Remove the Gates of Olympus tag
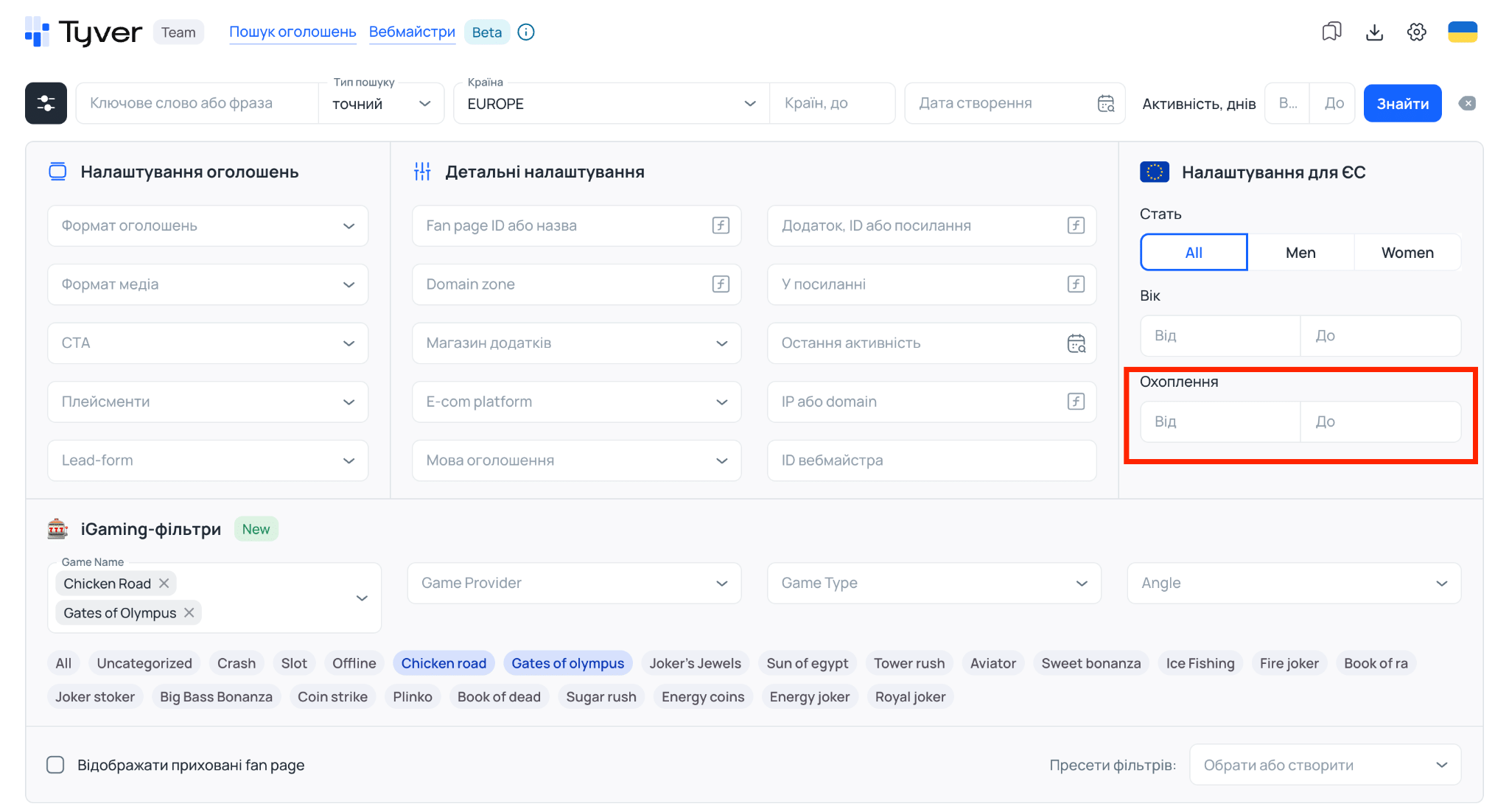1509x812 pixels. point(189,612)
